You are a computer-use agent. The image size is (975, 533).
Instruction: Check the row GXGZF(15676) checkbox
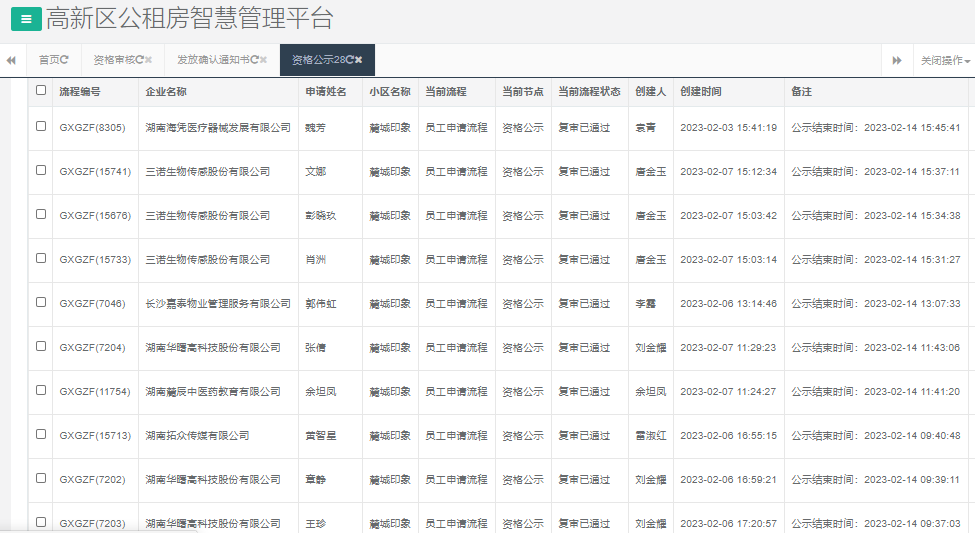(41, 215)
